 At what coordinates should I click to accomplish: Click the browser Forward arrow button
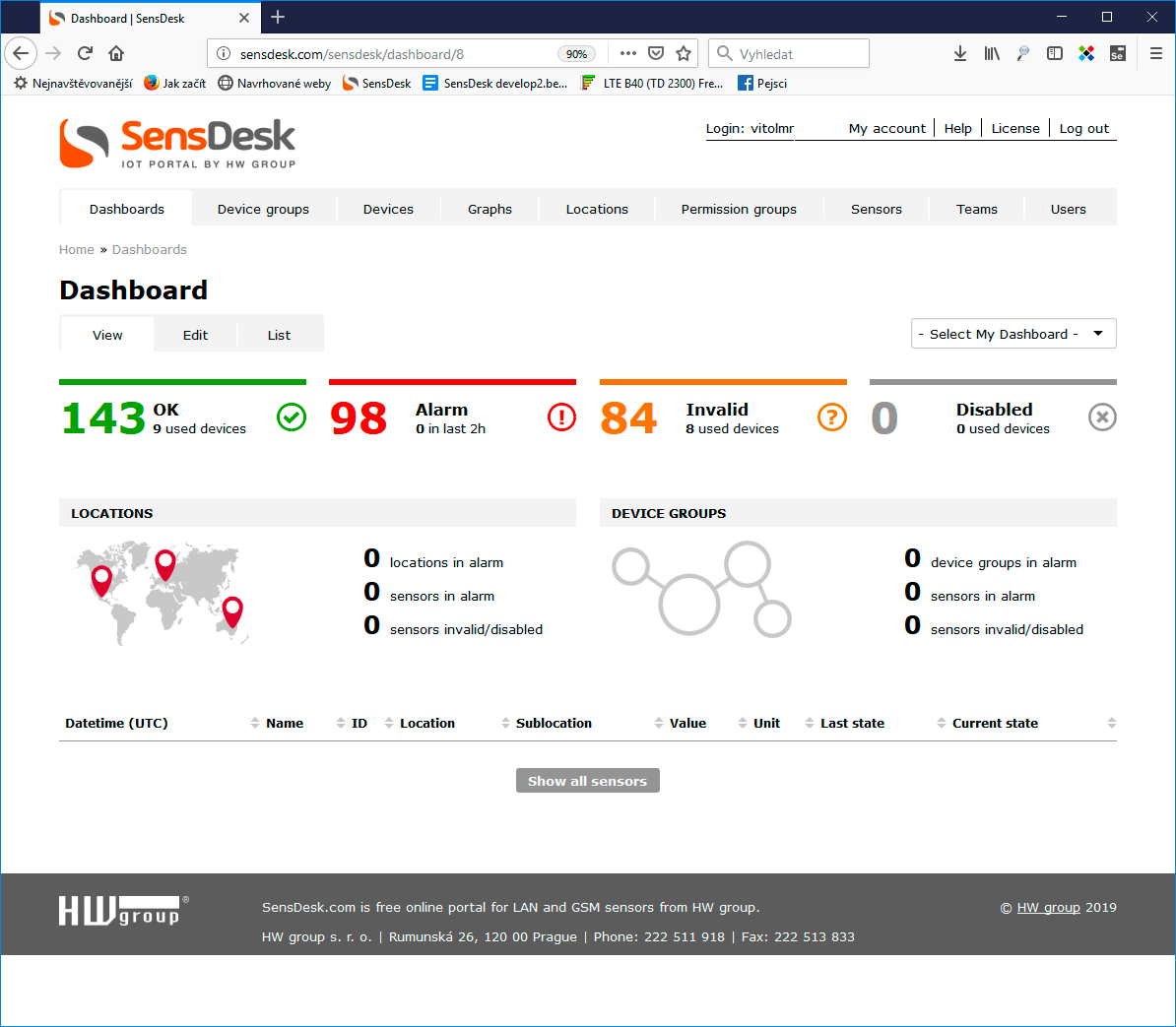52,53
